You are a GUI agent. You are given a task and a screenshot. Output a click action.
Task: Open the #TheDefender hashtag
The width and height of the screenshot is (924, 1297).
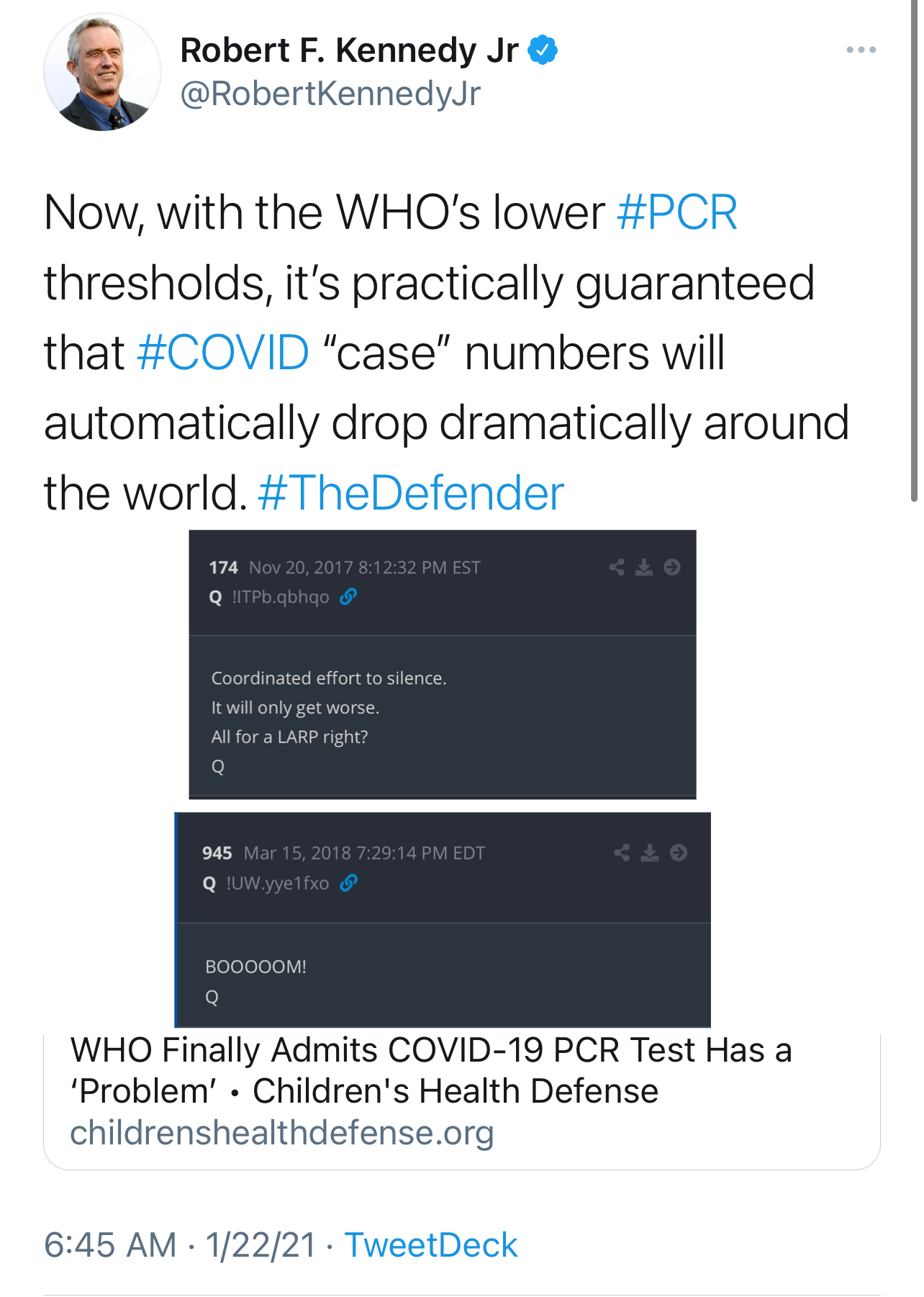[x=411, y=494]
